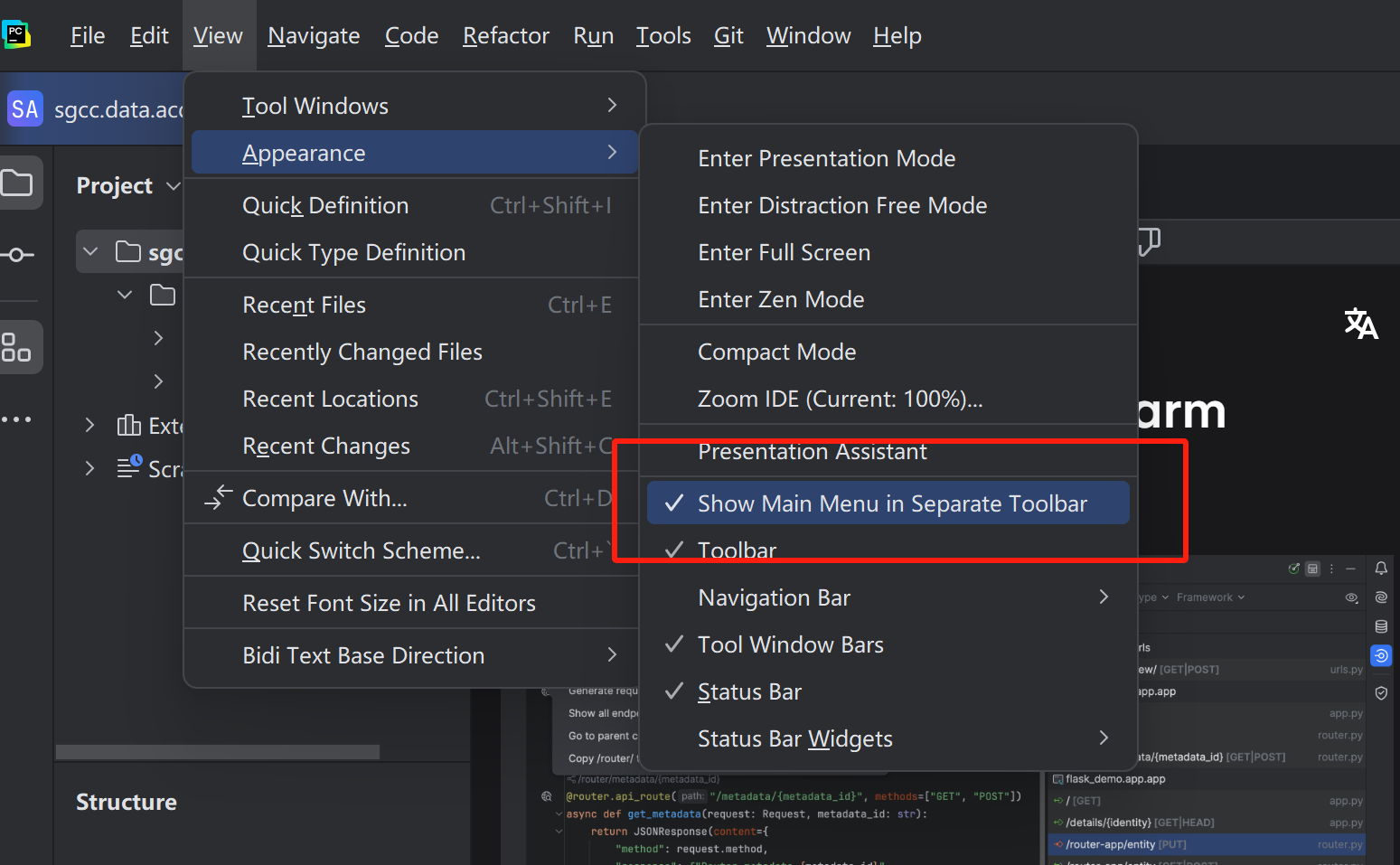This screenshot has width=1400, height=865.
Task: Open the AI Assistant spiral icon
Action: 1381,597
